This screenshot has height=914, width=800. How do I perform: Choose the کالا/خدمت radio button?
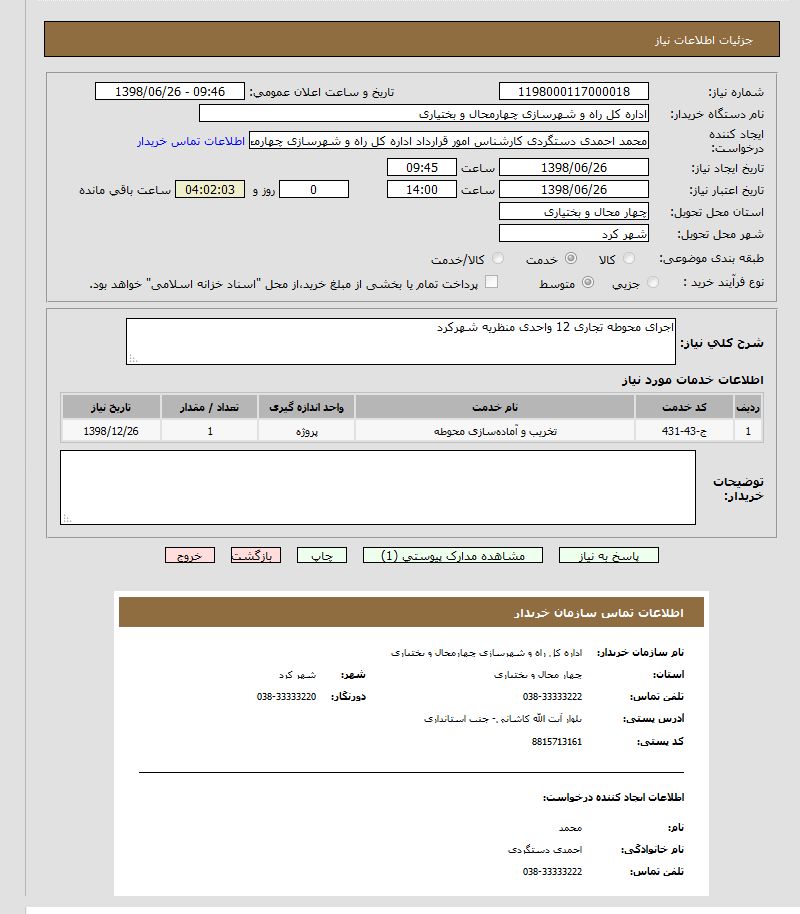point(499,259)
